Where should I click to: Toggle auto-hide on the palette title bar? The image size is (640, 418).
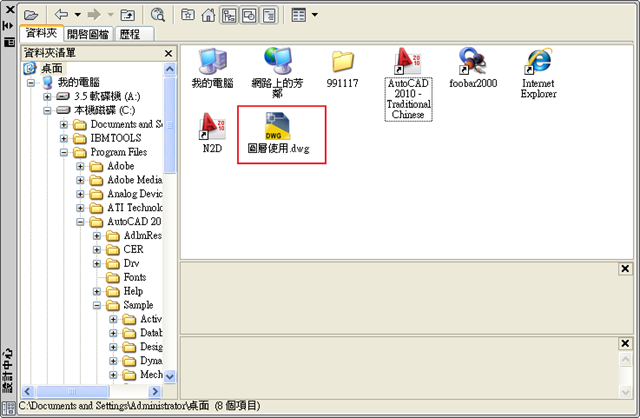pyautogui.click(x=9, y=26)
